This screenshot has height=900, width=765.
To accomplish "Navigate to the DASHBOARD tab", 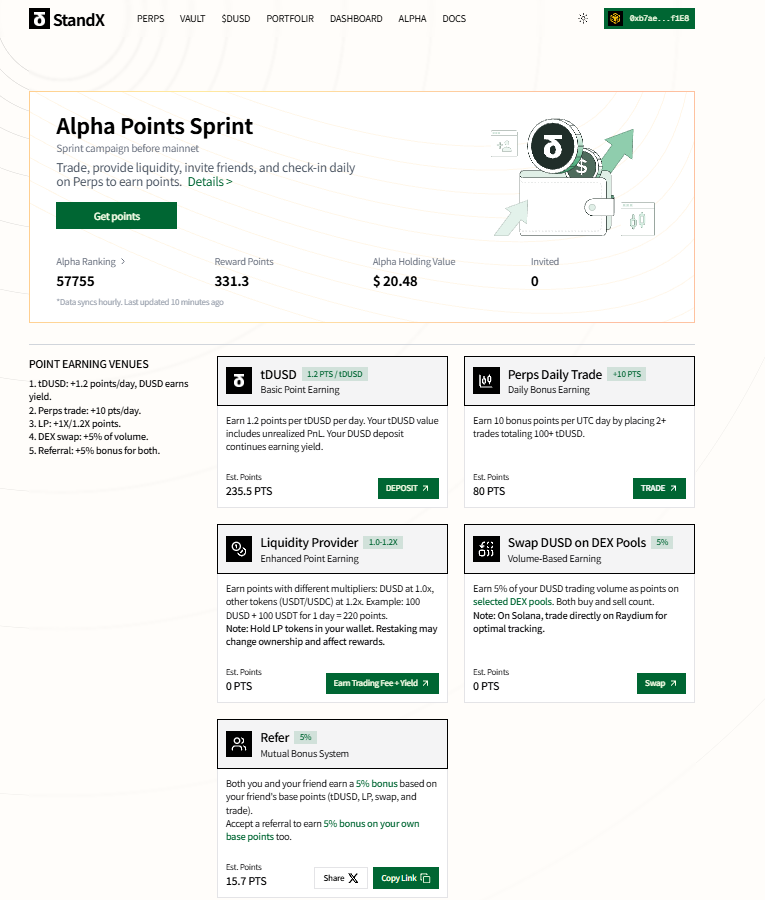I will tap(356, 19).
